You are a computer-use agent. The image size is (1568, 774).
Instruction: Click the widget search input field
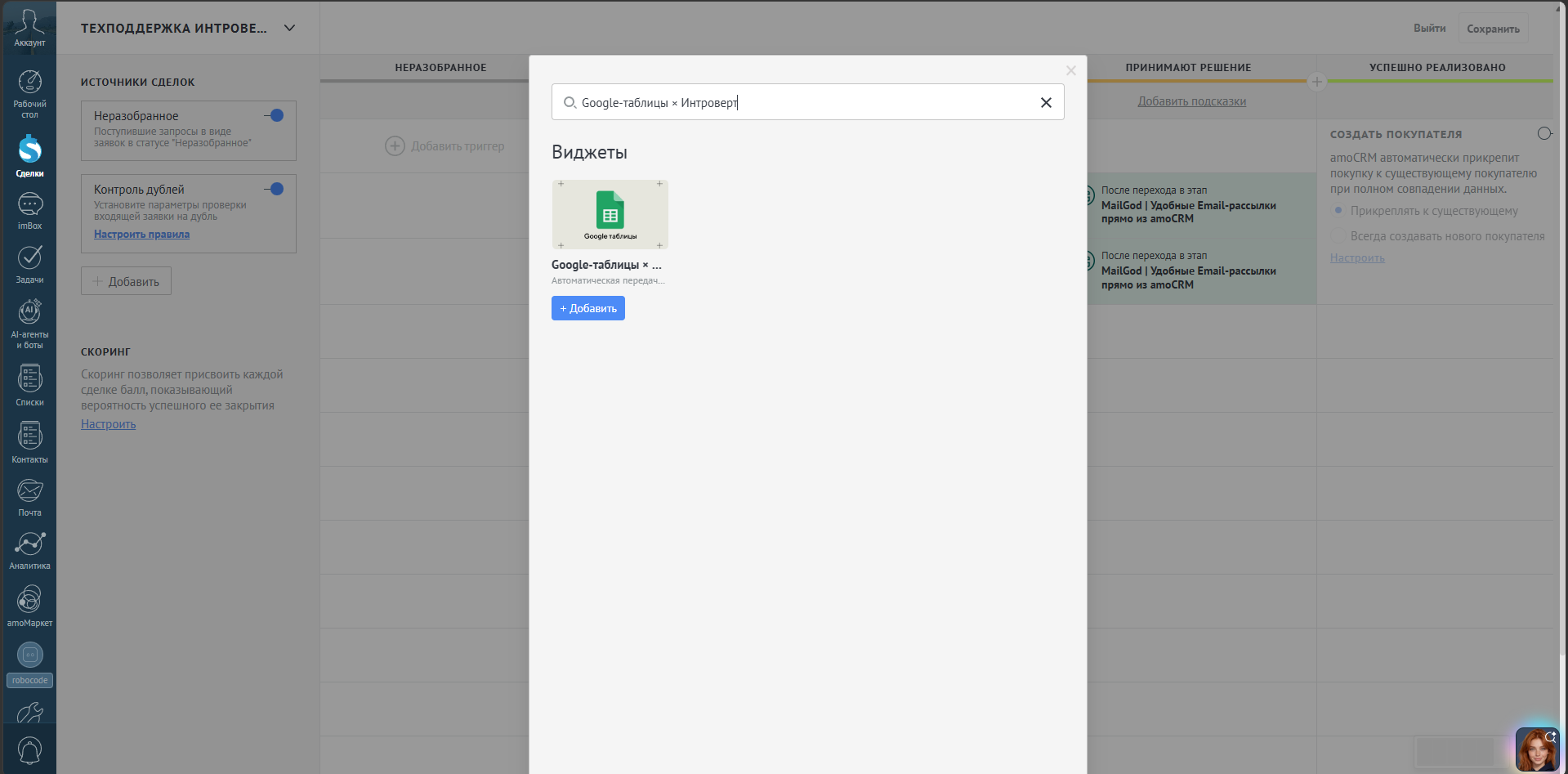coord(807,102)
